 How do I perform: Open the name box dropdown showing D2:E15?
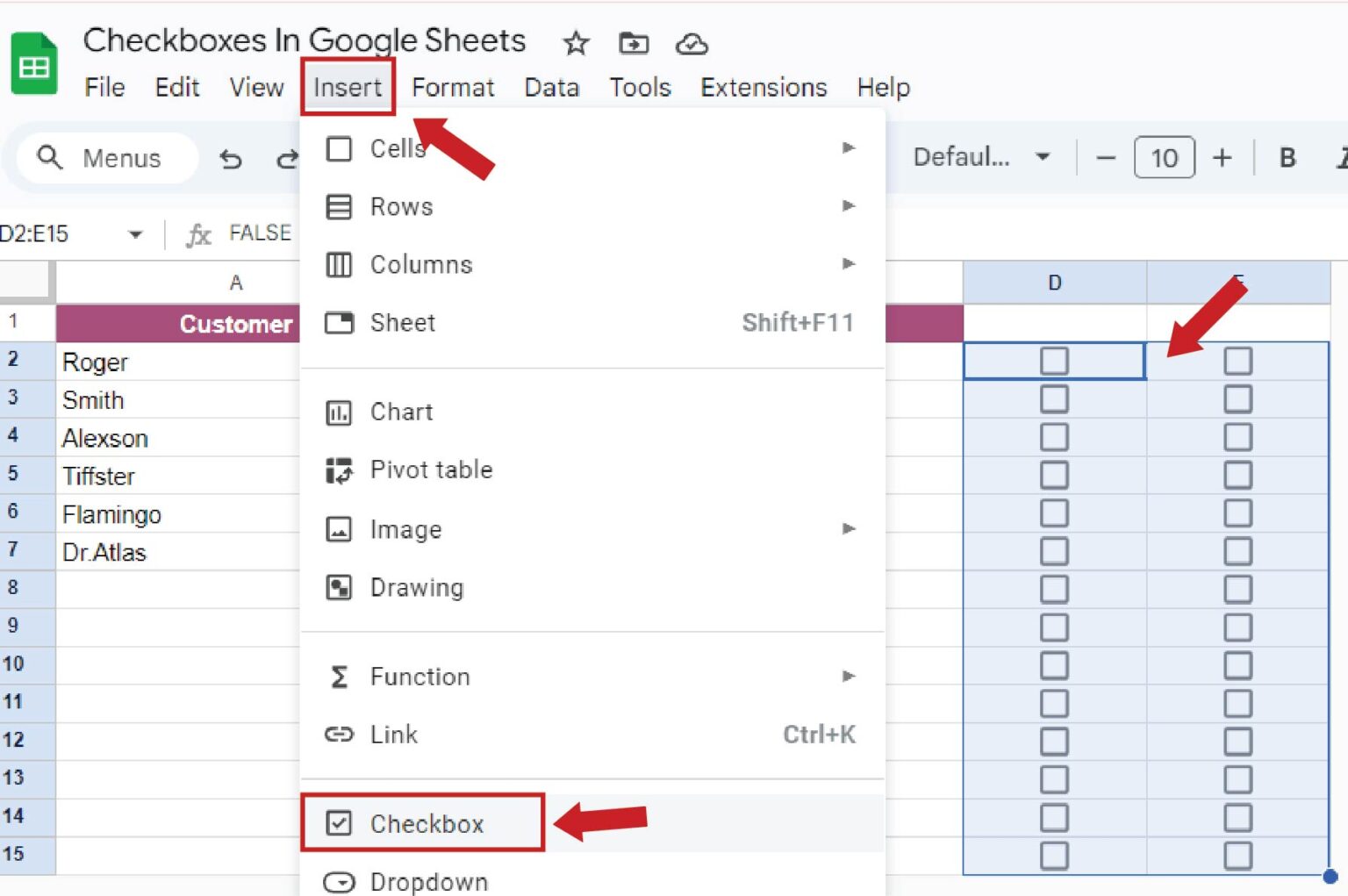pos(135,233)
